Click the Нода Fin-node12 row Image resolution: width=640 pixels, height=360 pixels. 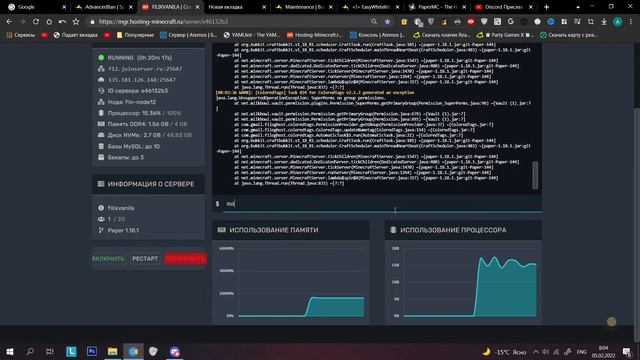point(127,102)
